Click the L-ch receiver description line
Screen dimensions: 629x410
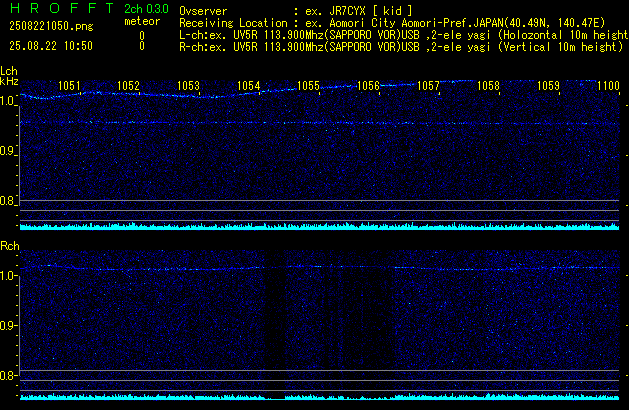(x=404, y=35)
